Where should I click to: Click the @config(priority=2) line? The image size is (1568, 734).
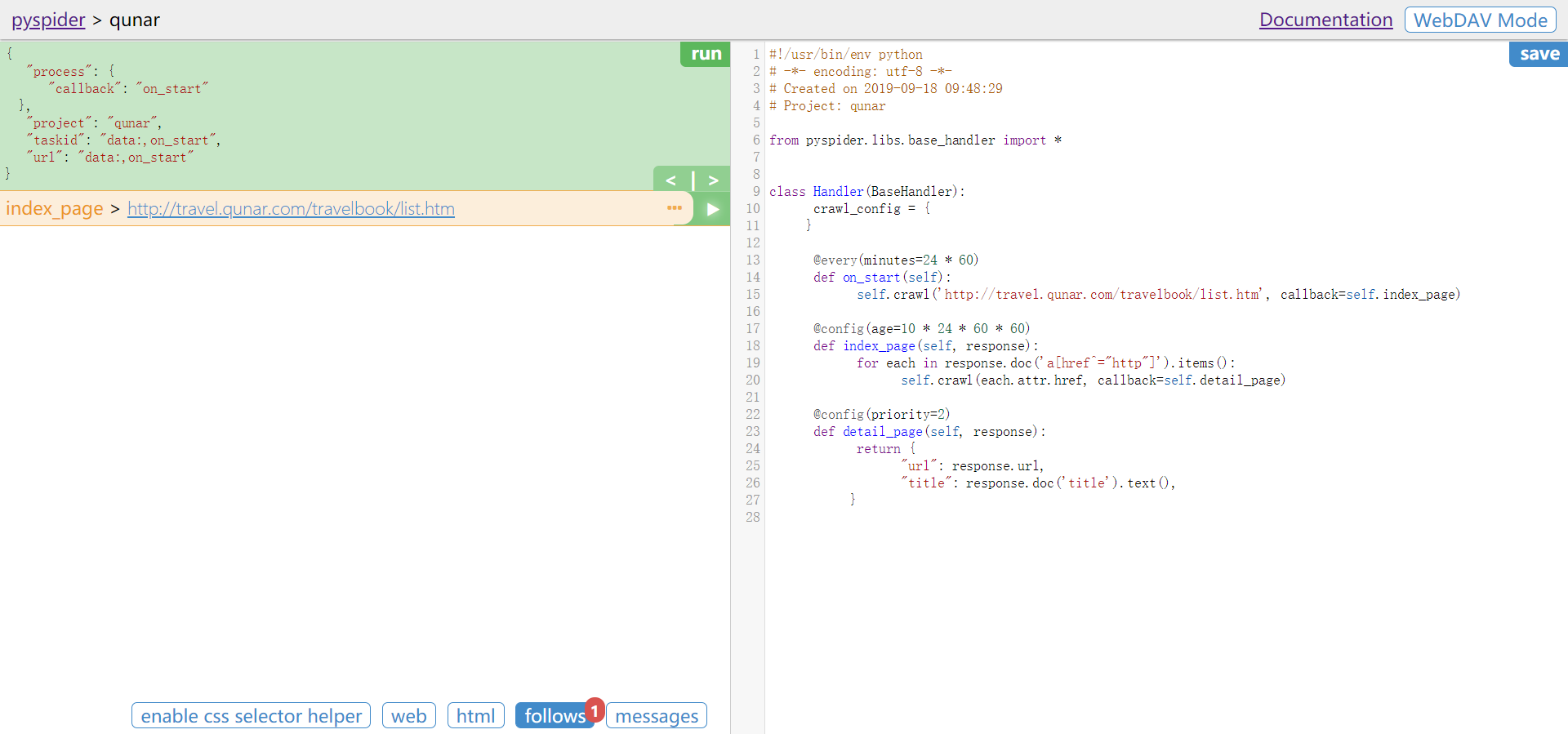pyautogui.click(x=881, y=414)
